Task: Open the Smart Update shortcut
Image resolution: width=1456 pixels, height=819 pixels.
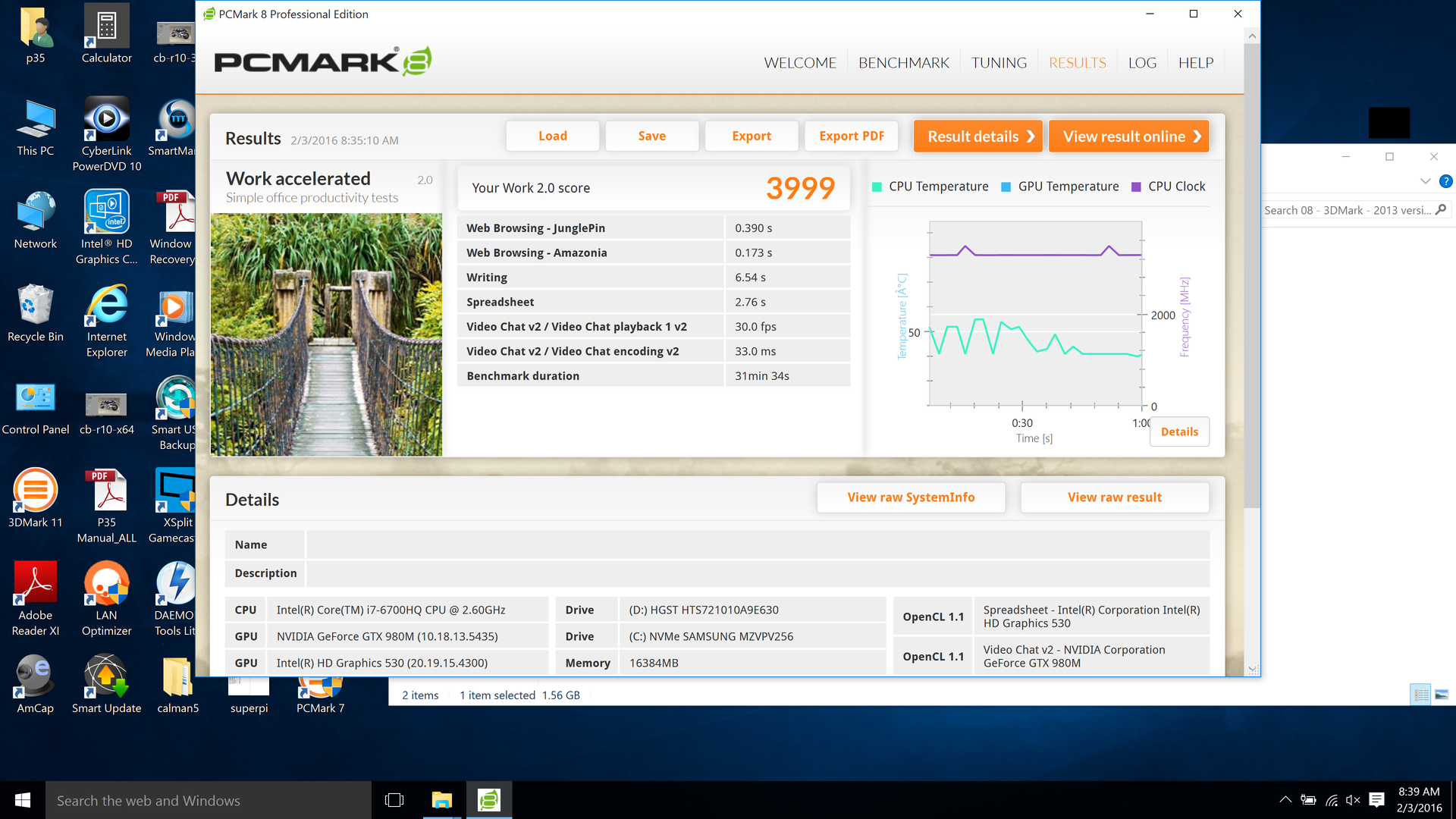Action: tap(106, 684)
